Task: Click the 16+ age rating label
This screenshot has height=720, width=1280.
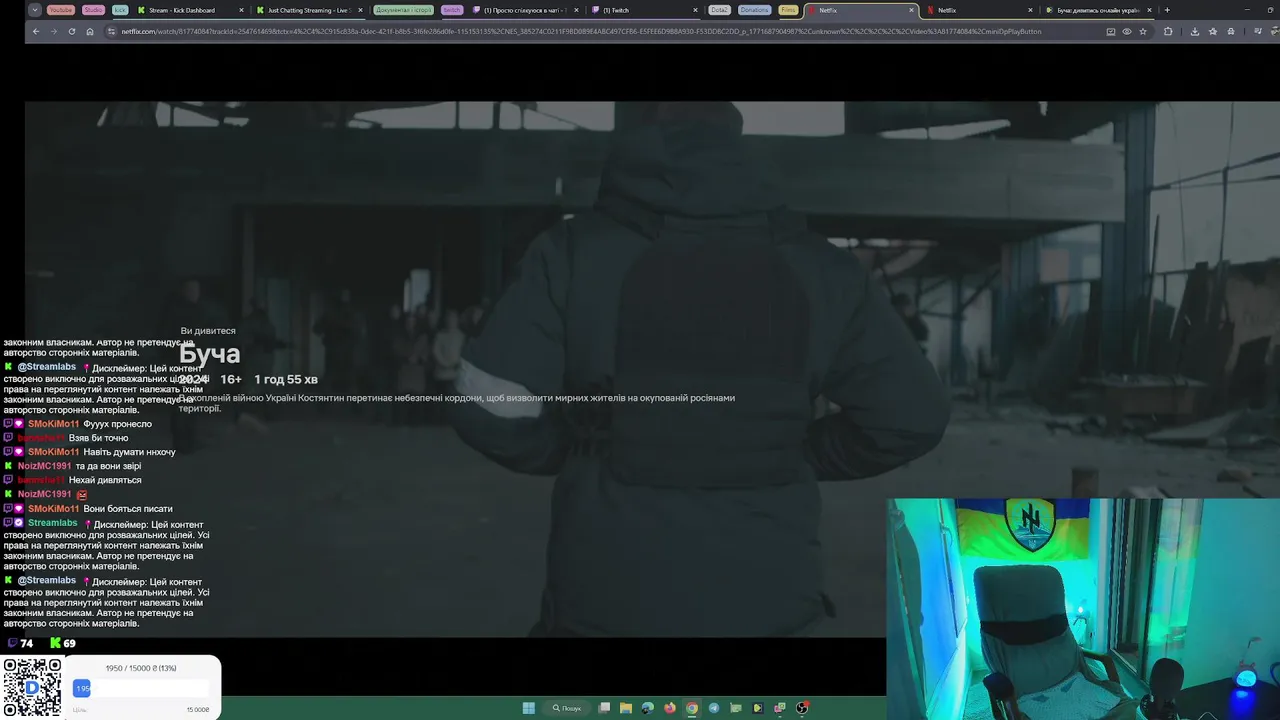Action: pos(231,380)
